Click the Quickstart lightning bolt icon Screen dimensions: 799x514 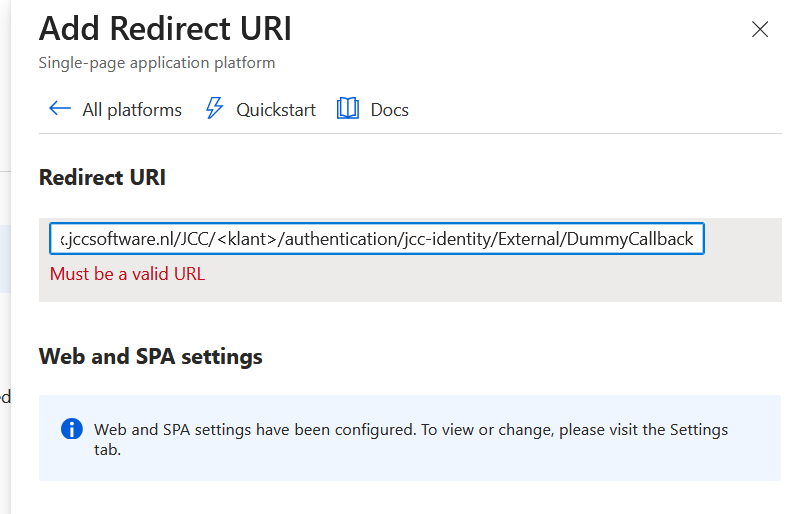[x=214, y=109]
